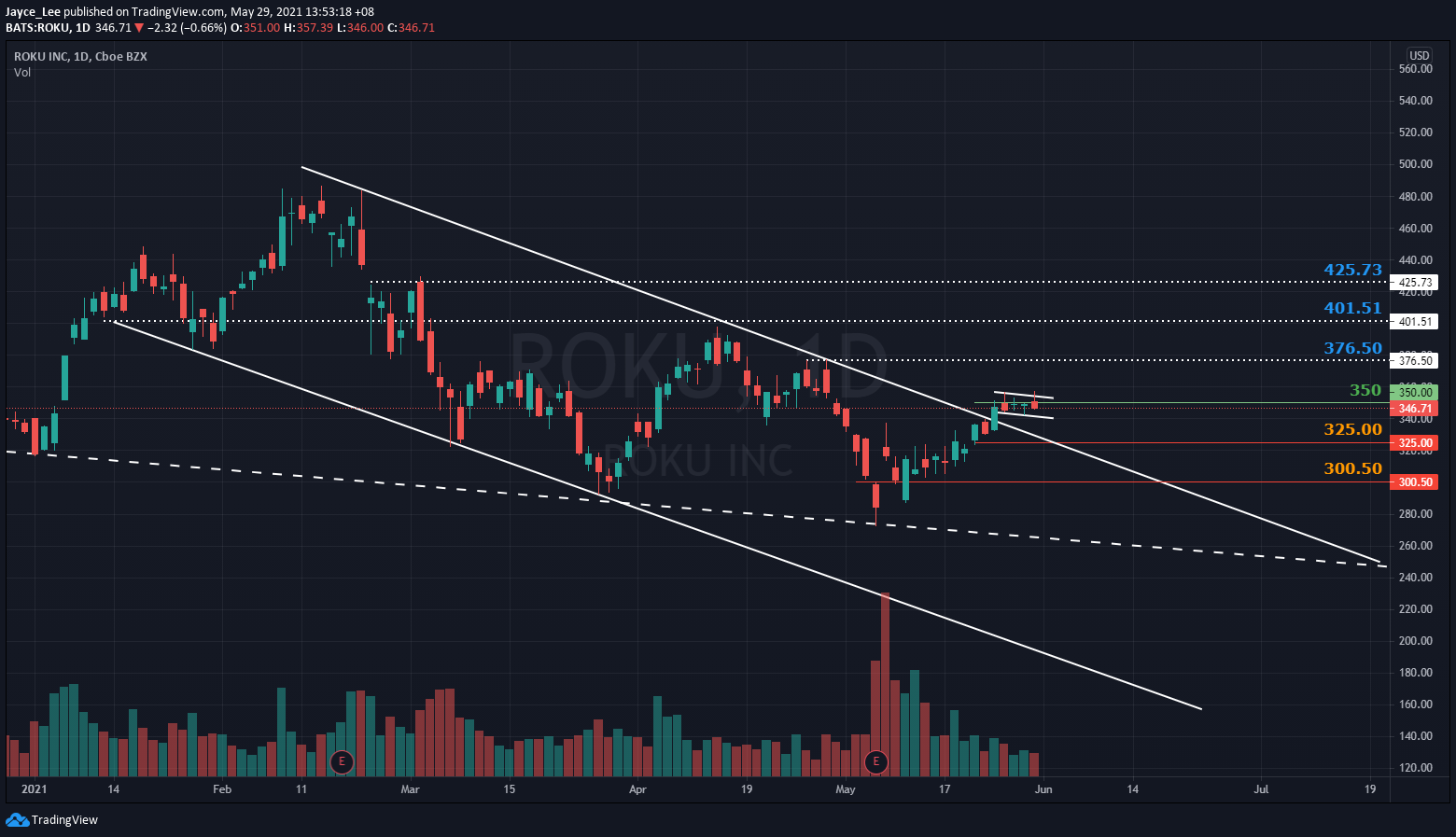The width and height of the screenshot is (1456, 837).
Task: Select the blue '376.50' text annotation
Action: pos(1352,348)
